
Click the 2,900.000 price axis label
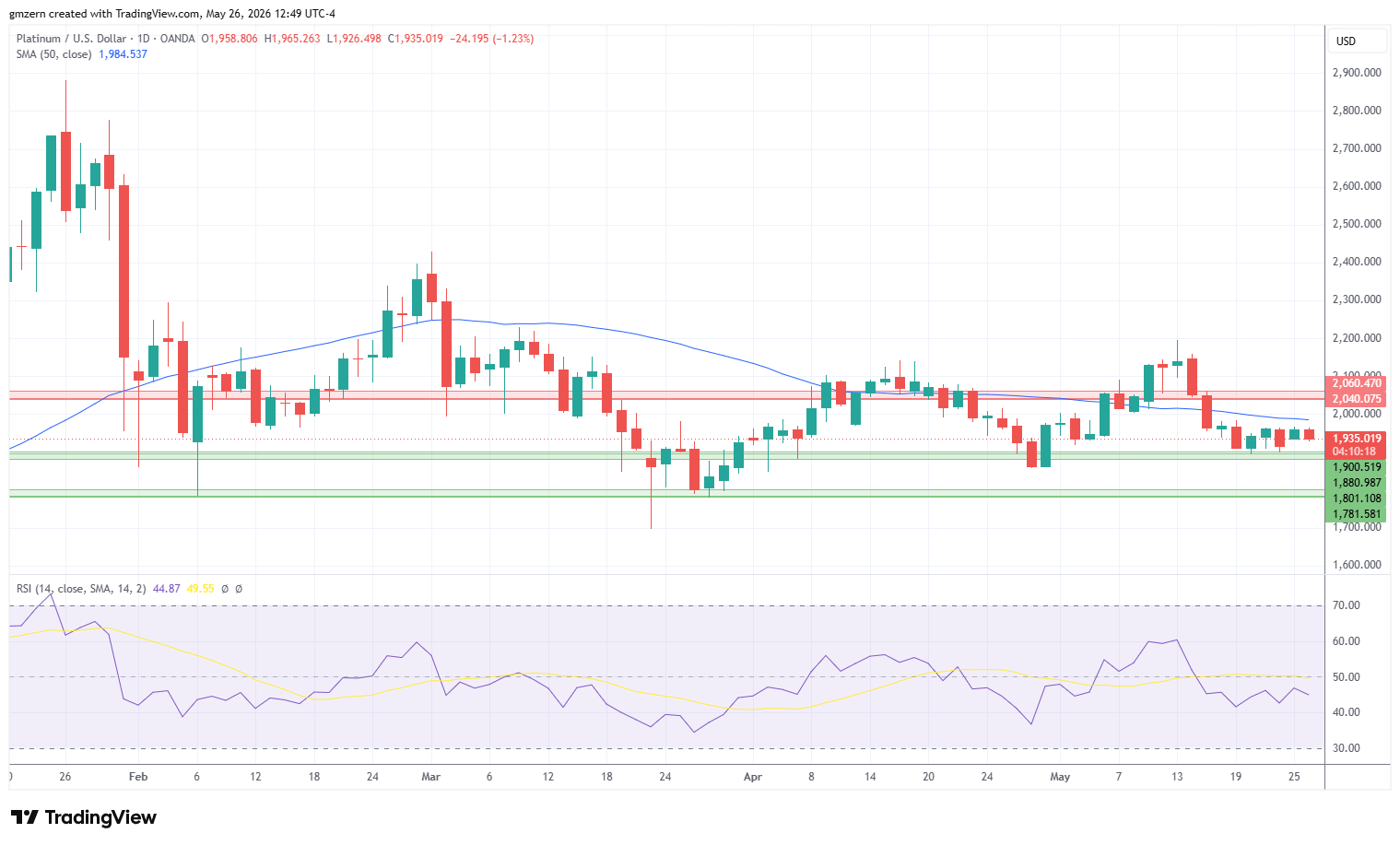click(x=1357, y=73)
